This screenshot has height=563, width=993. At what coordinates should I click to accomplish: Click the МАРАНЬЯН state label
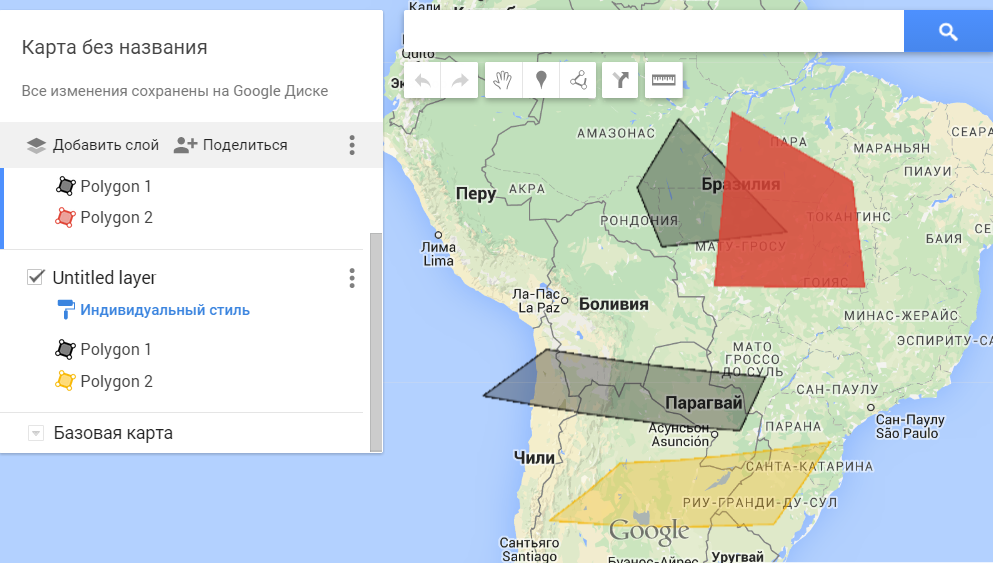892,148
